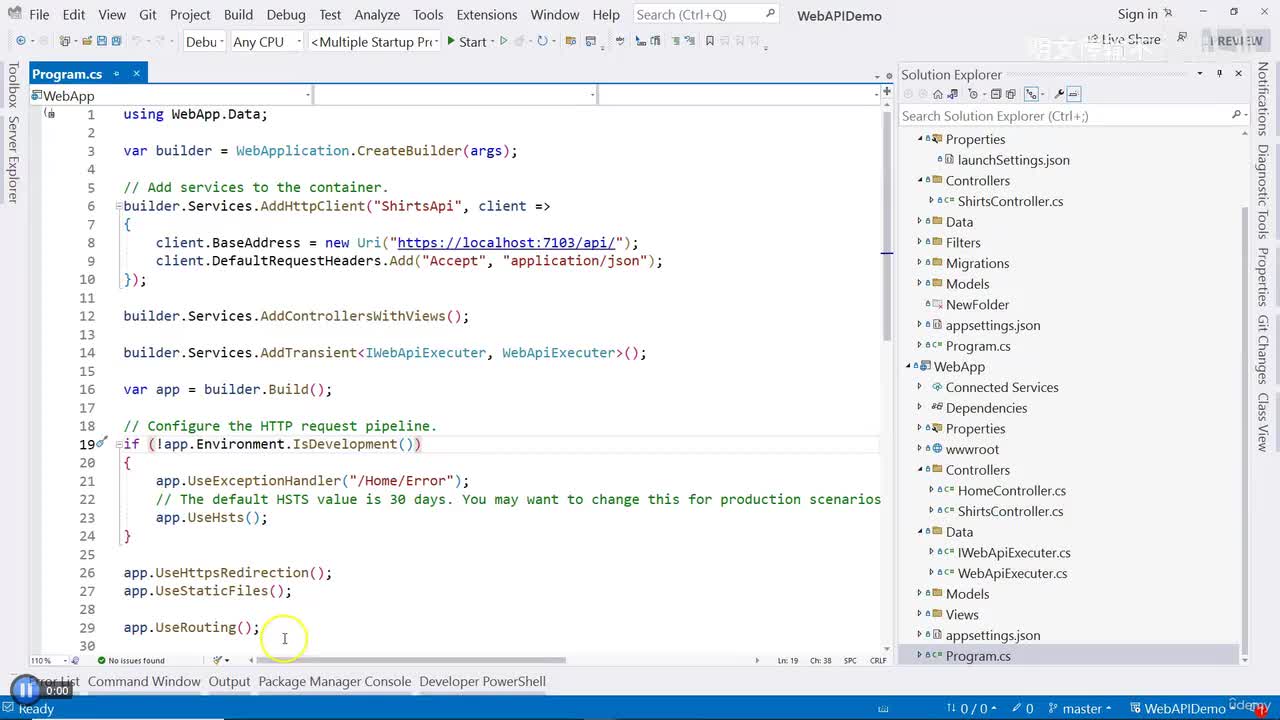Viewport: 1280px width, 720px height.
Task: Click Collapse All in Solution Explorer
Action: (996, 94)
